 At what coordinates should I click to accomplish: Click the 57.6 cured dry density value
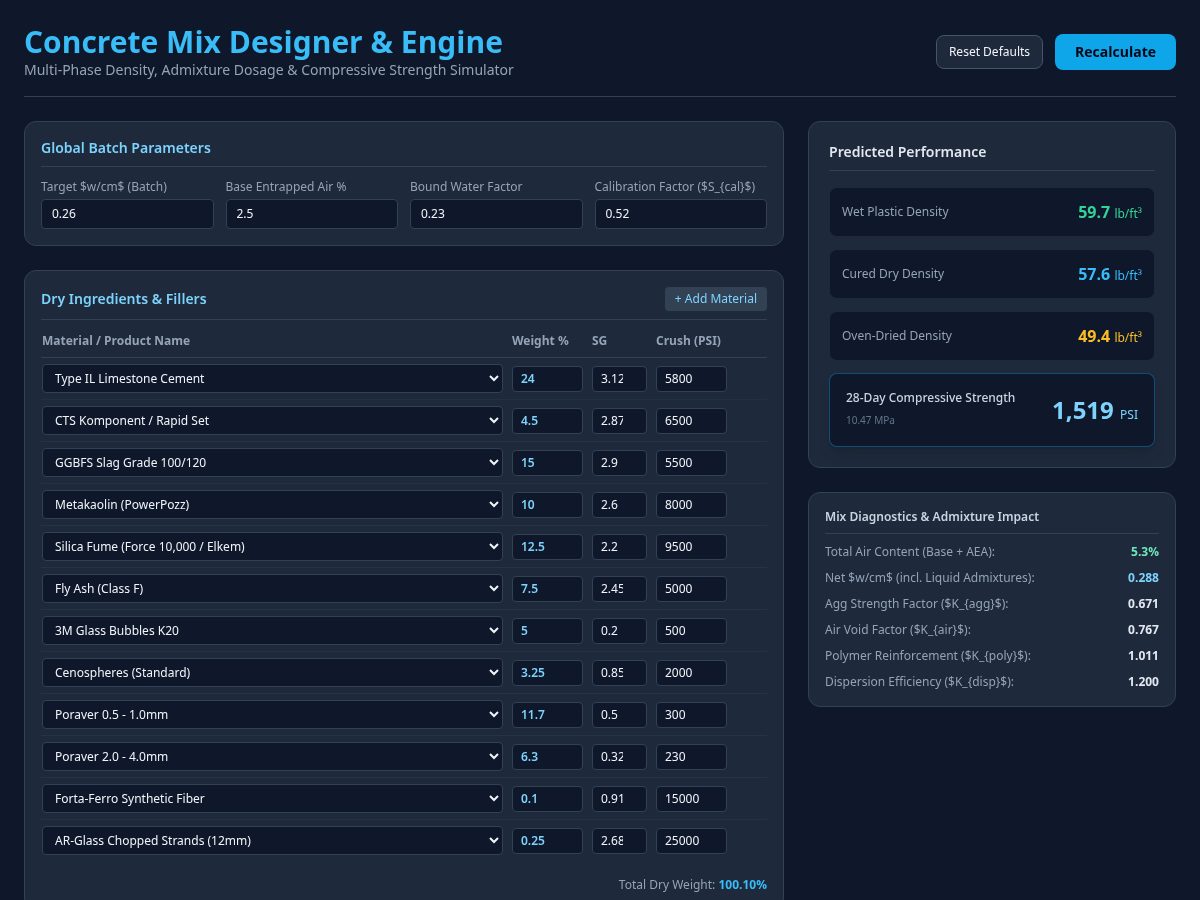[1110, 274]
